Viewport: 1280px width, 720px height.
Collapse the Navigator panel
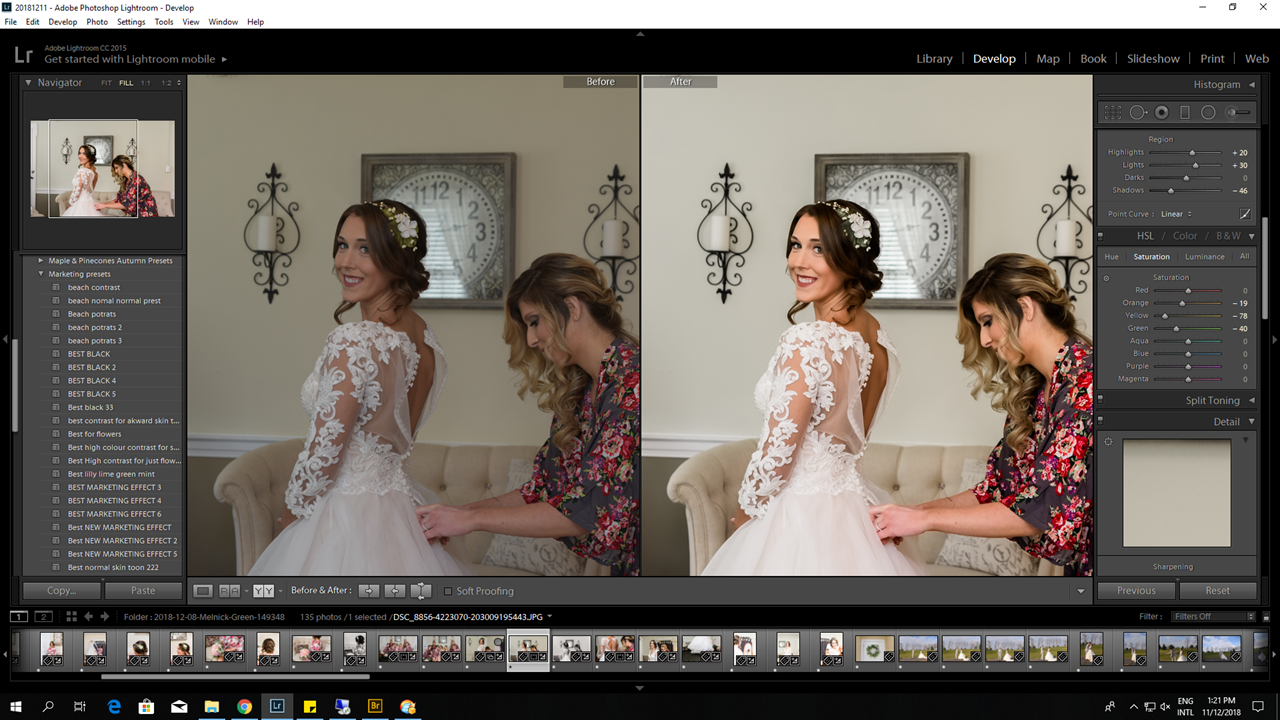[x=29, y=83]
